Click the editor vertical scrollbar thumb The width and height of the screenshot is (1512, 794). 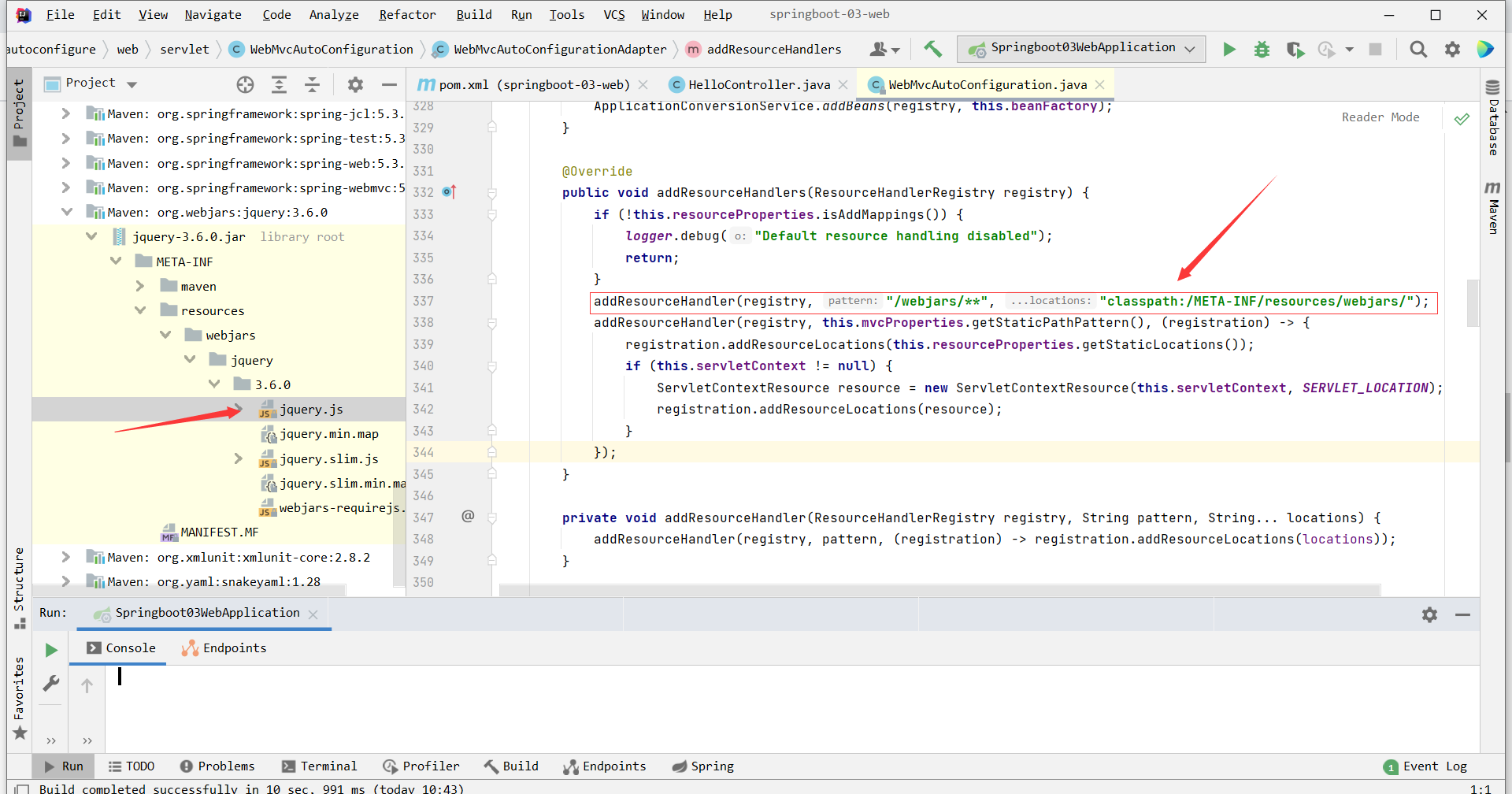tap(1472, 303)
